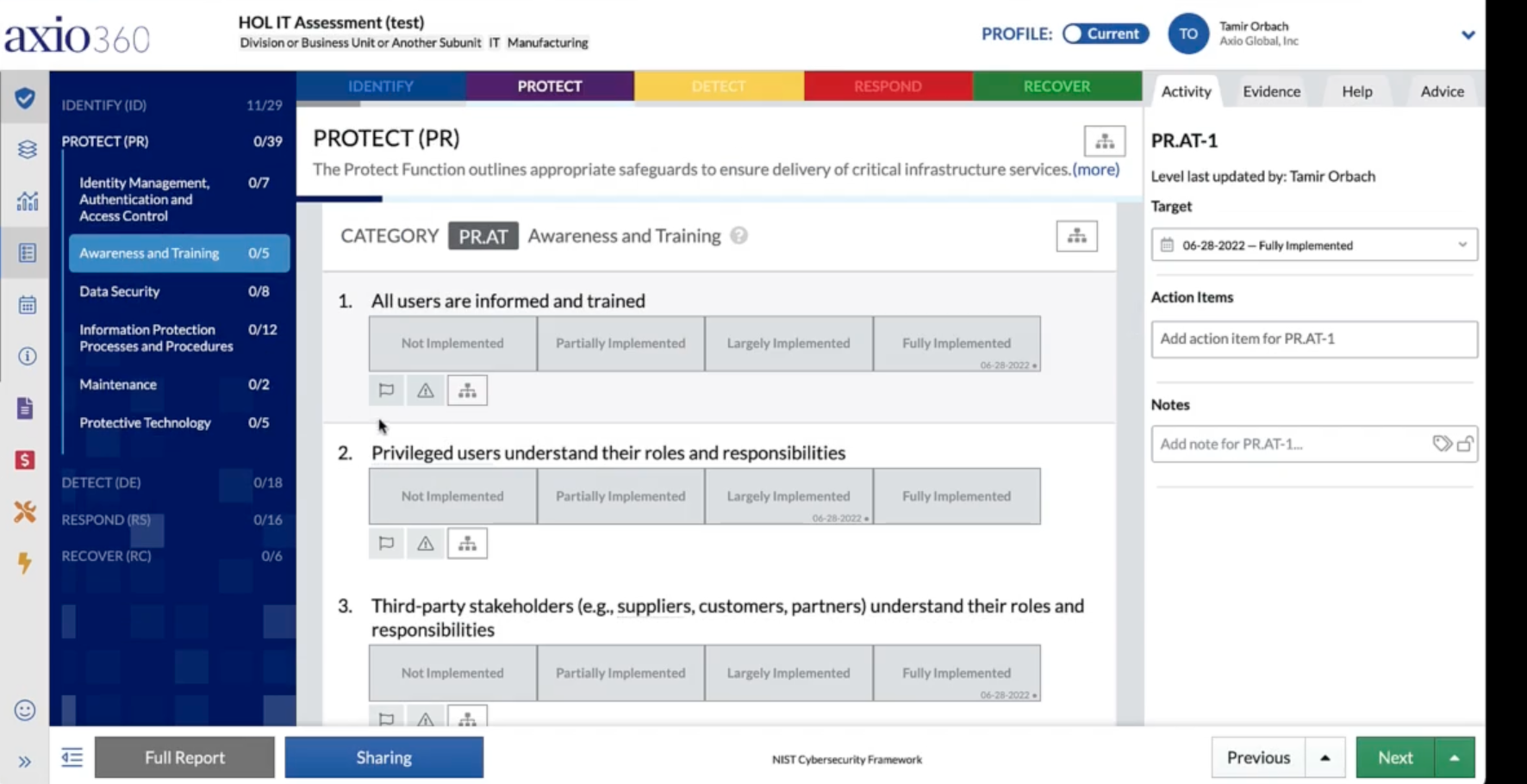
Task: Open the calendar icon in sidebar
Action: pyautogui.click(x=27, y=305)
